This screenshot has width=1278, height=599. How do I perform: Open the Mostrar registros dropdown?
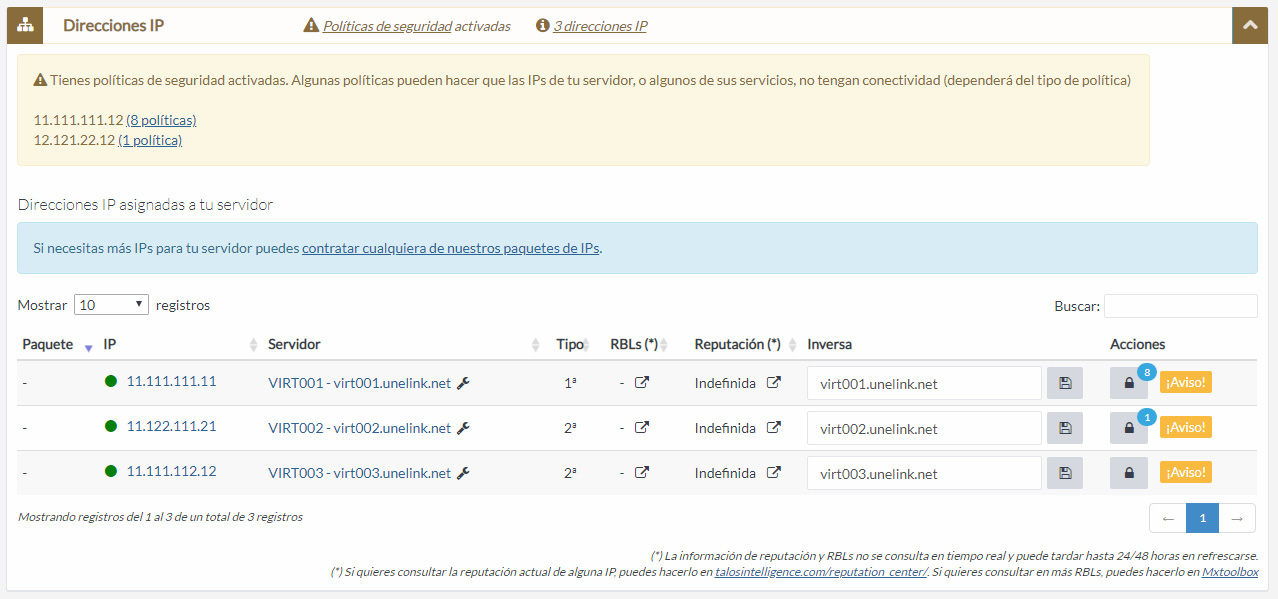point(111,305)
